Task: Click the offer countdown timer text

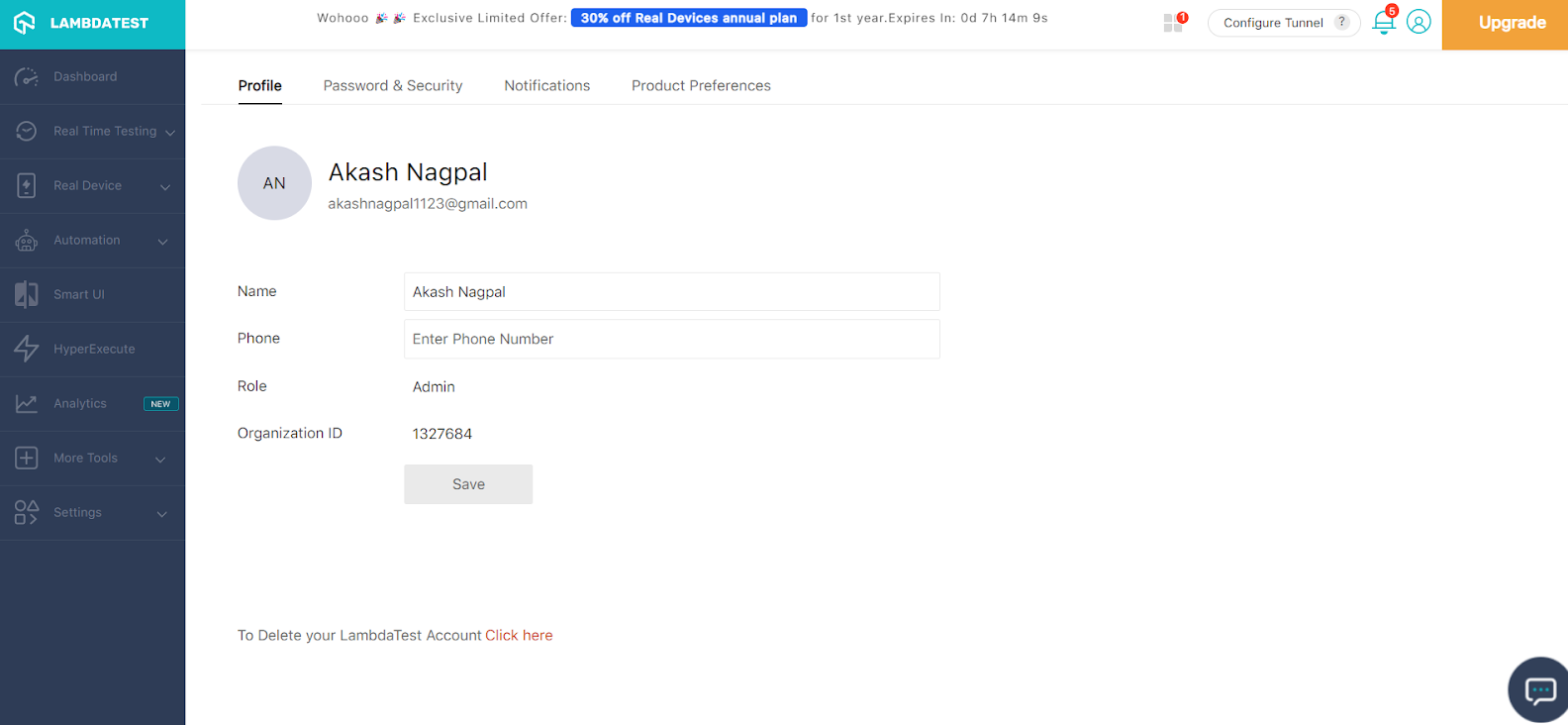Action: [1005, 18]
